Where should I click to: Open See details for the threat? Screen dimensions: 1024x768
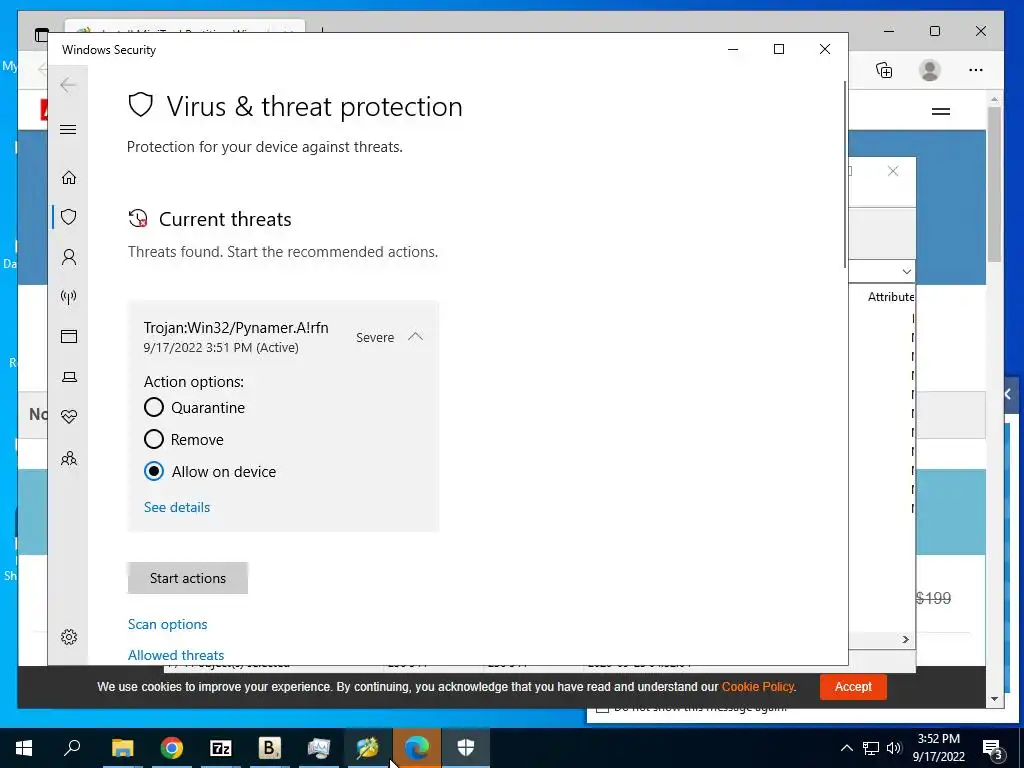177,507
